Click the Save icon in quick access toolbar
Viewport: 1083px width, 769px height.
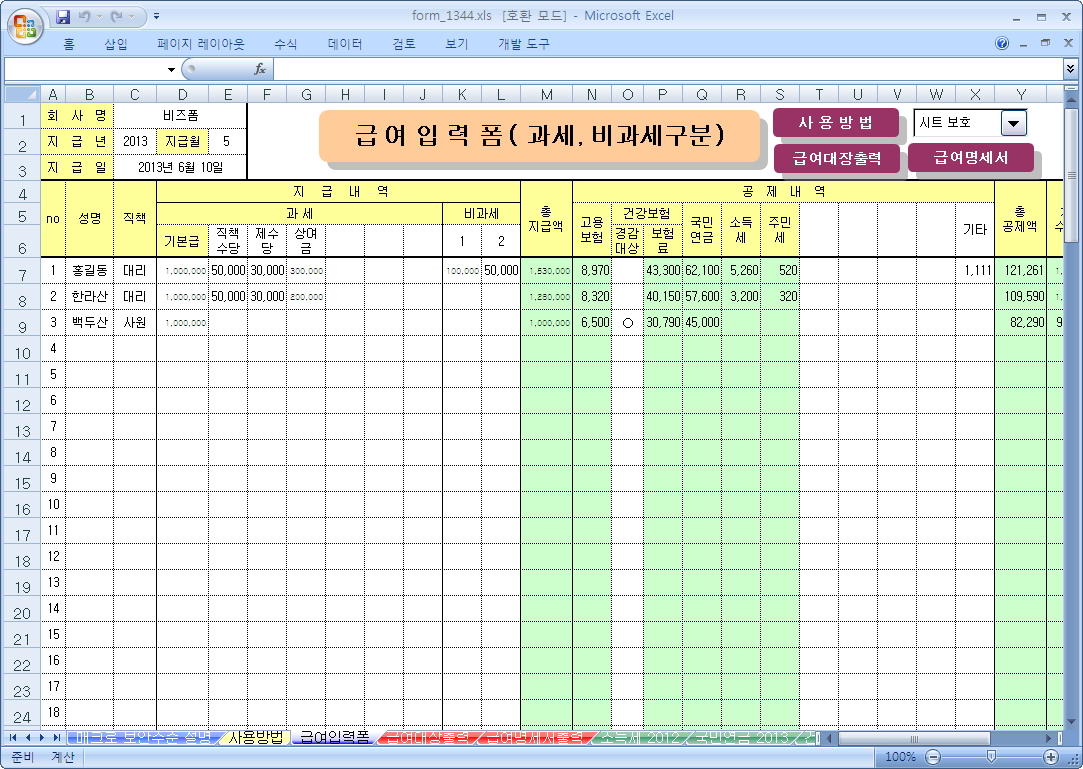(x=64, y=17)
